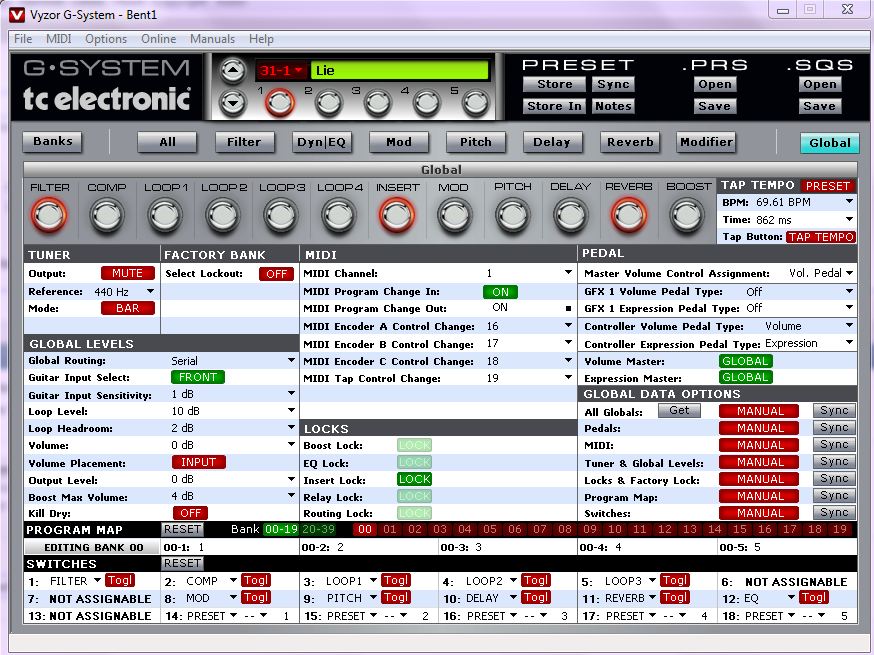Click Get for All Globals
The width and height of the screenshot is (874, 655).
click(x=679, y=410)
